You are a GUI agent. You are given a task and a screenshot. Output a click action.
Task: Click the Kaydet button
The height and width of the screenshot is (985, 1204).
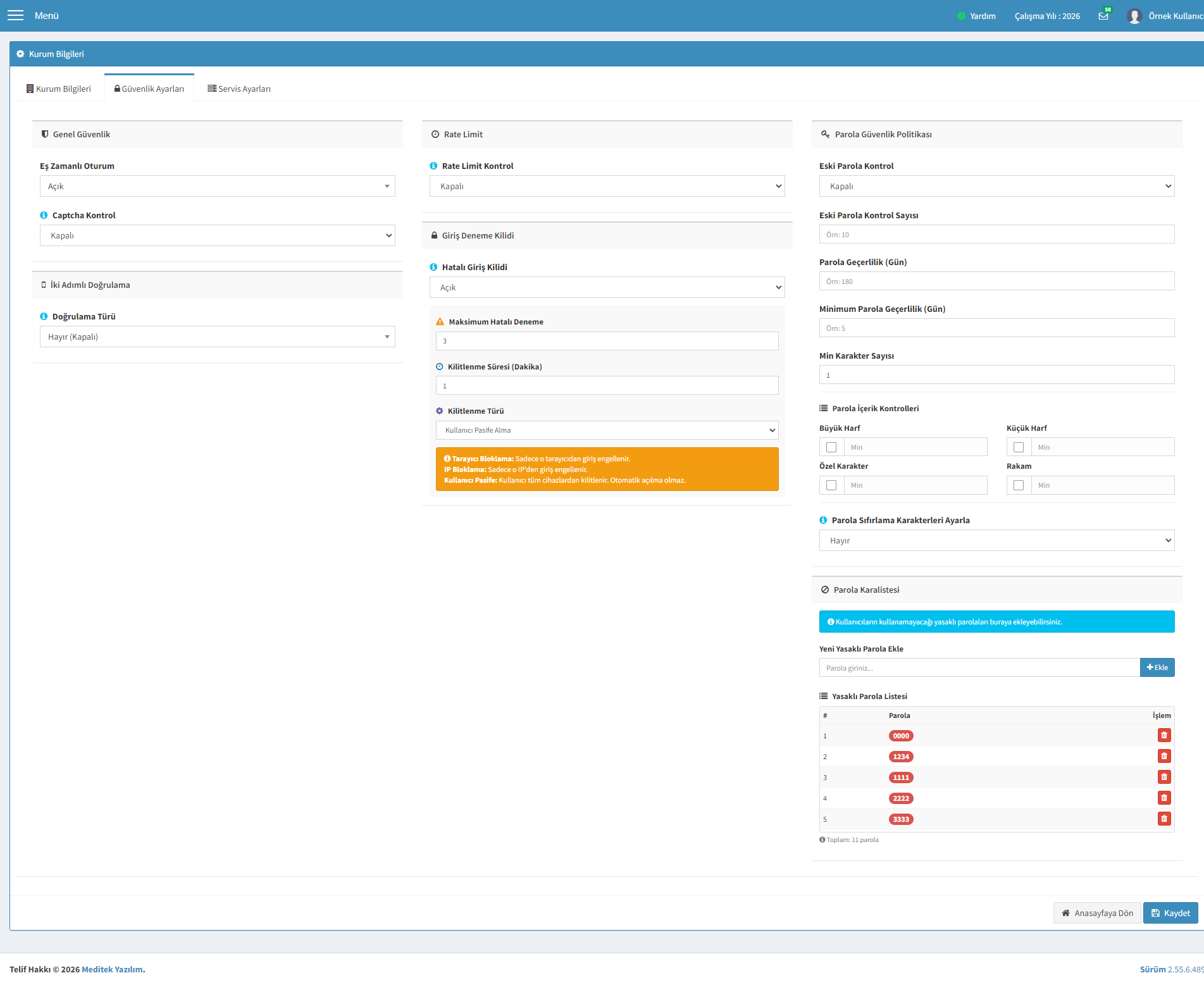(1170, 913)
